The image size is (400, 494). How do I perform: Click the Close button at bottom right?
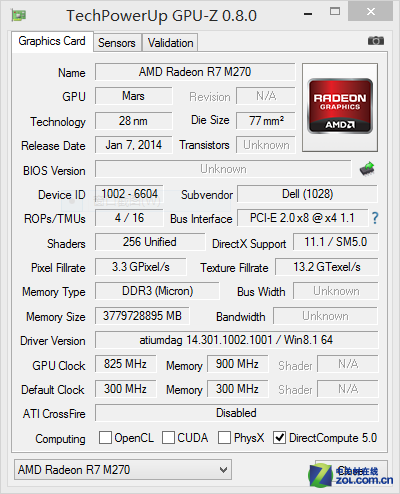pyautogui.click(x=351, y=471)
